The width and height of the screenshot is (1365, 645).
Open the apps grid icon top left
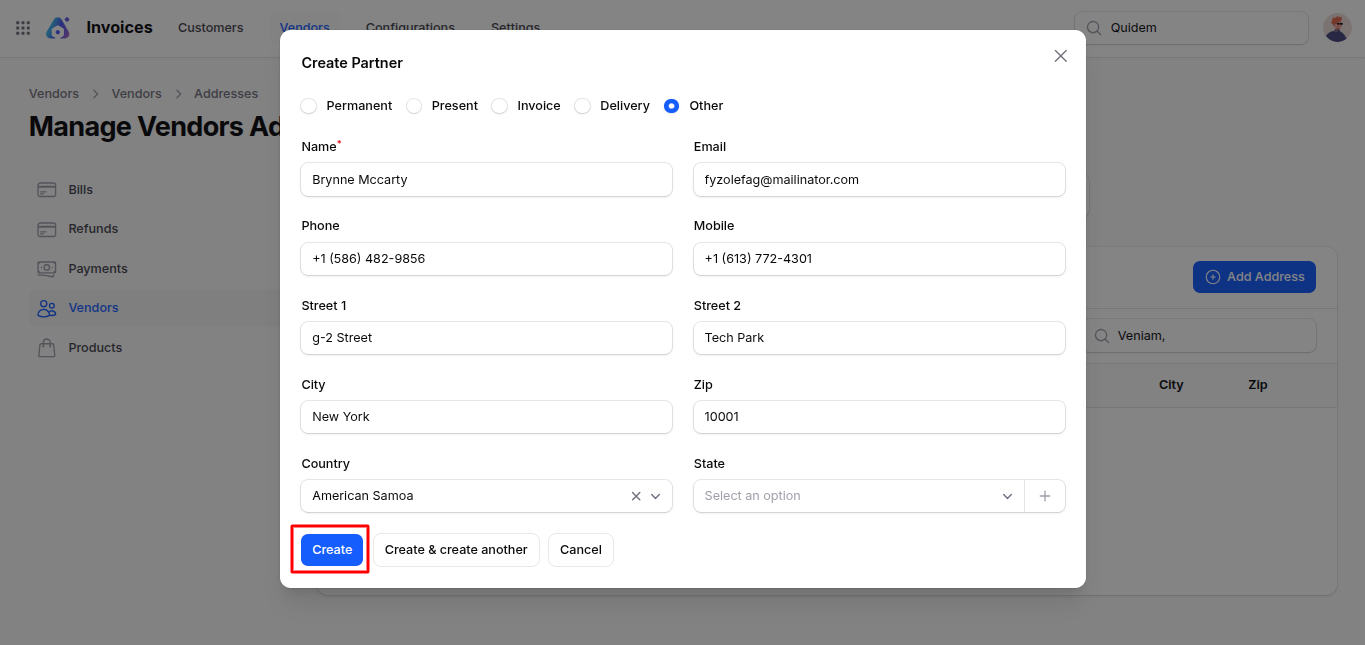click(22, 27)
